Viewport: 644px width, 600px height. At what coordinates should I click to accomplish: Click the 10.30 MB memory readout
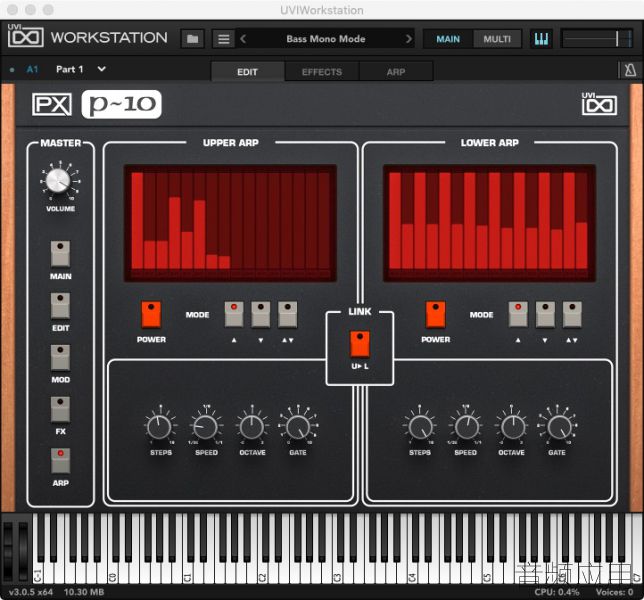84,592
